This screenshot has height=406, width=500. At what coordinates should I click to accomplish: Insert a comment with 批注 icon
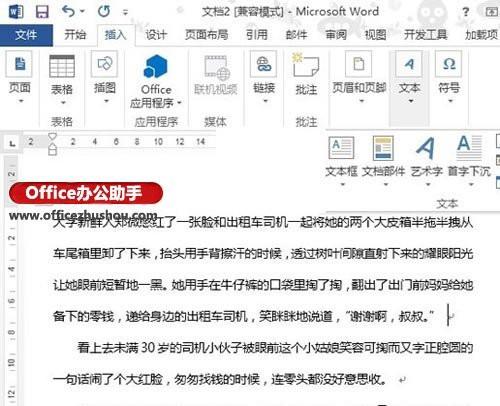(x=305, y=66)
